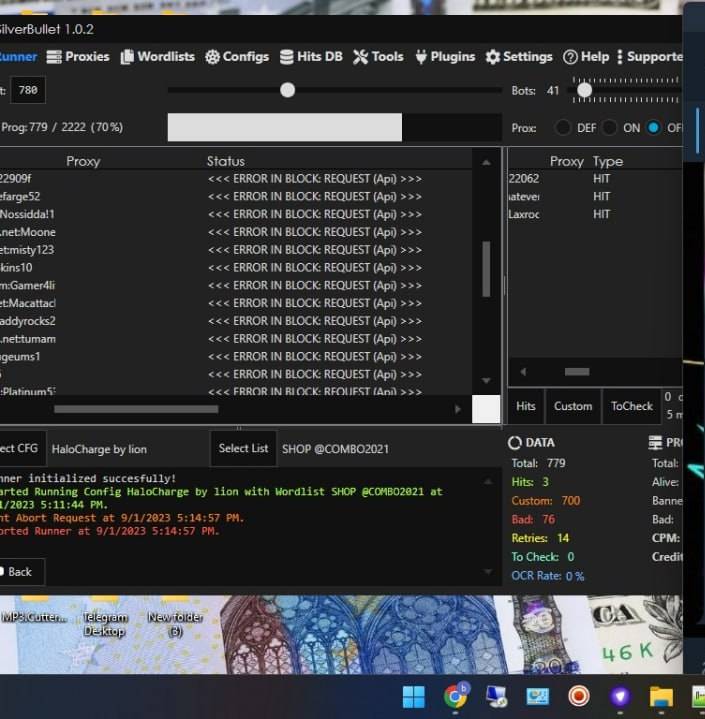Open the Help menu
Image resolution: width=705 pixels, height=719 pixels.
tap(586, 57)
